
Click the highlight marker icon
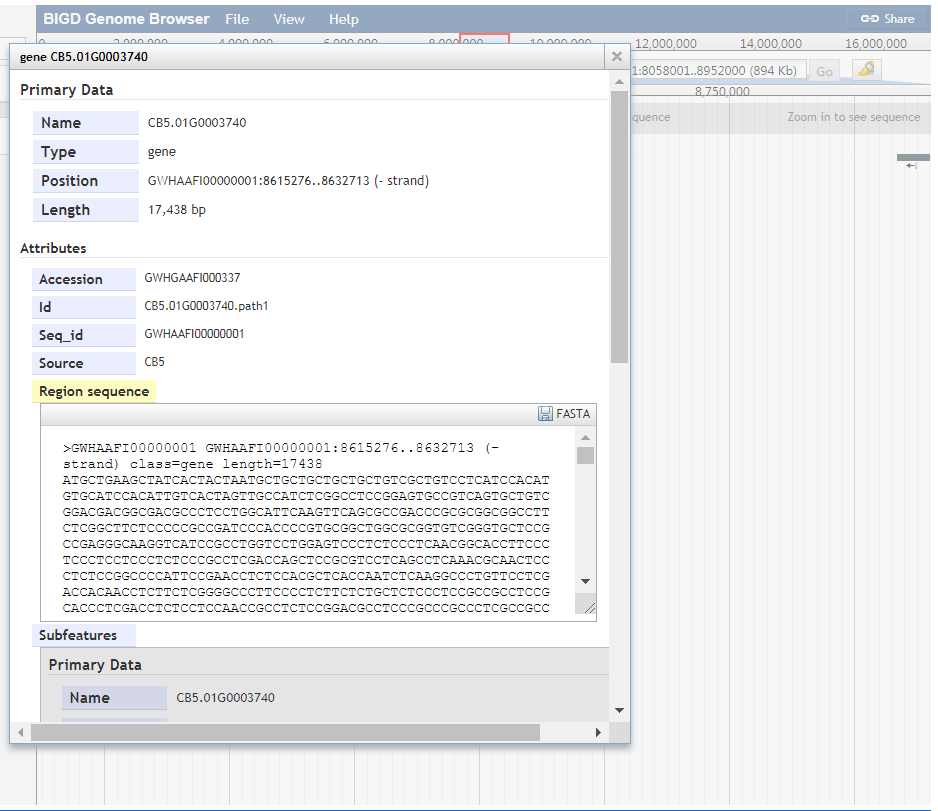pyautogui.click(x=866, y=70)
